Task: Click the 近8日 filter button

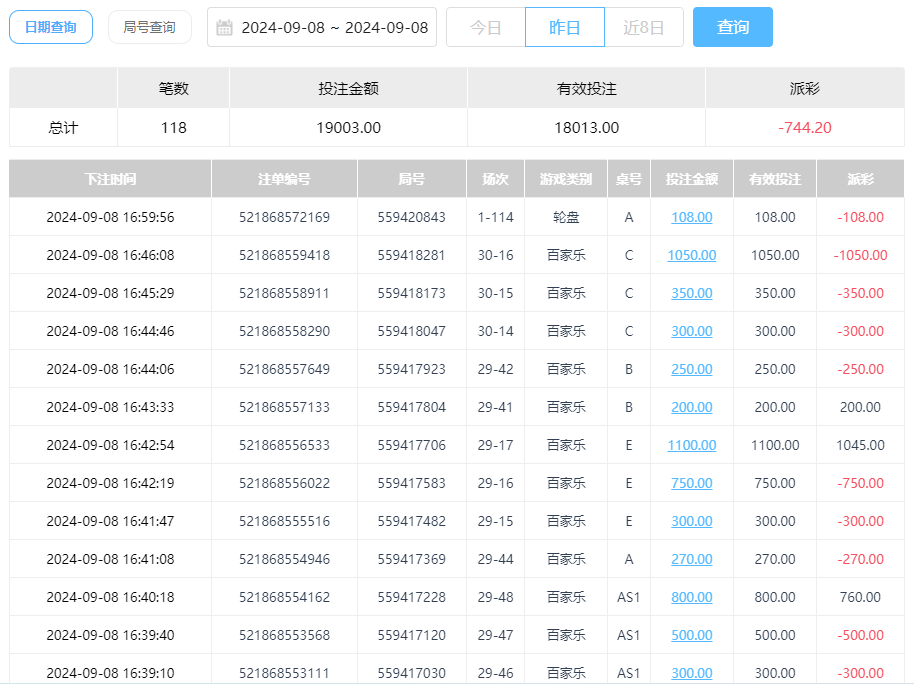Action: pyautogui.click(x=644, y=27)
